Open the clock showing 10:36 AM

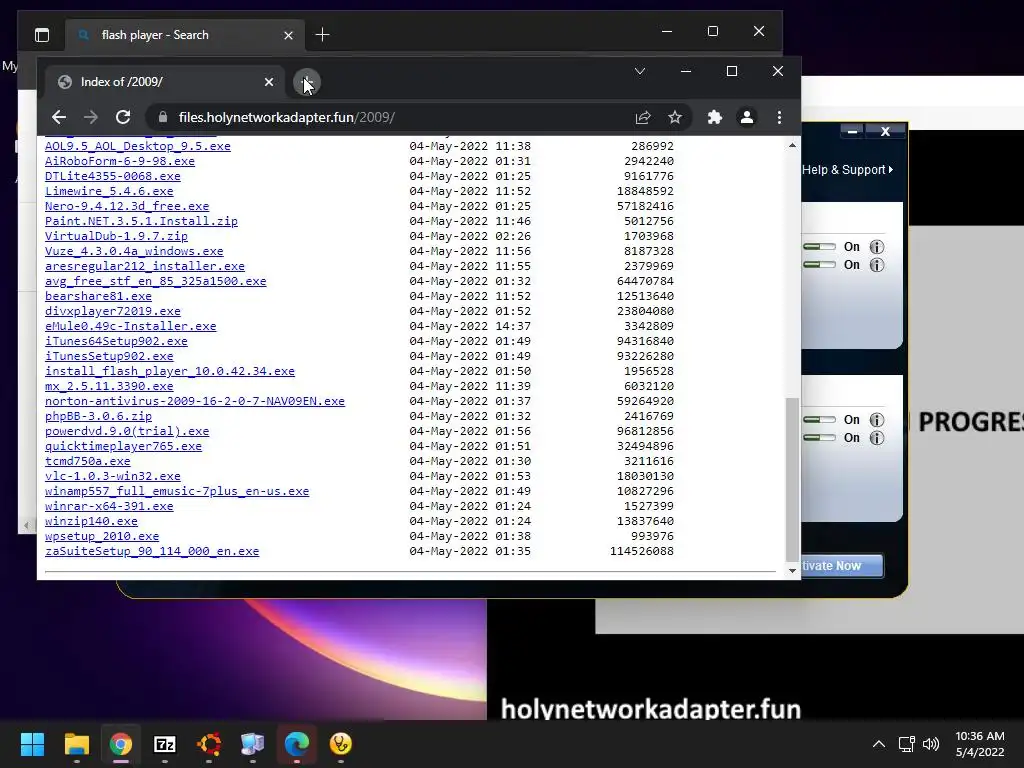980,744
